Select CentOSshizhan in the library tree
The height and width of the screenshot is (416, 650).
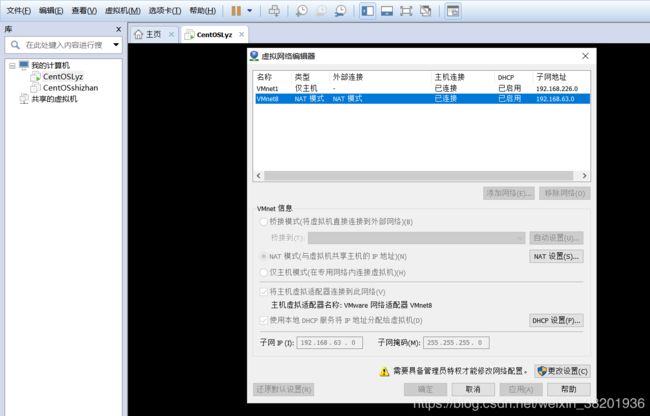[70, 88]
